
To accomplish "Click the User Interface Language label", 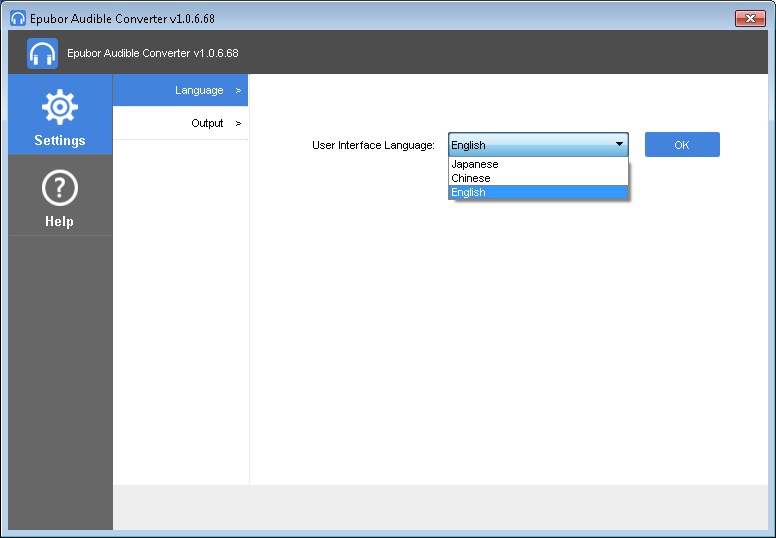I will pos(373,145).
